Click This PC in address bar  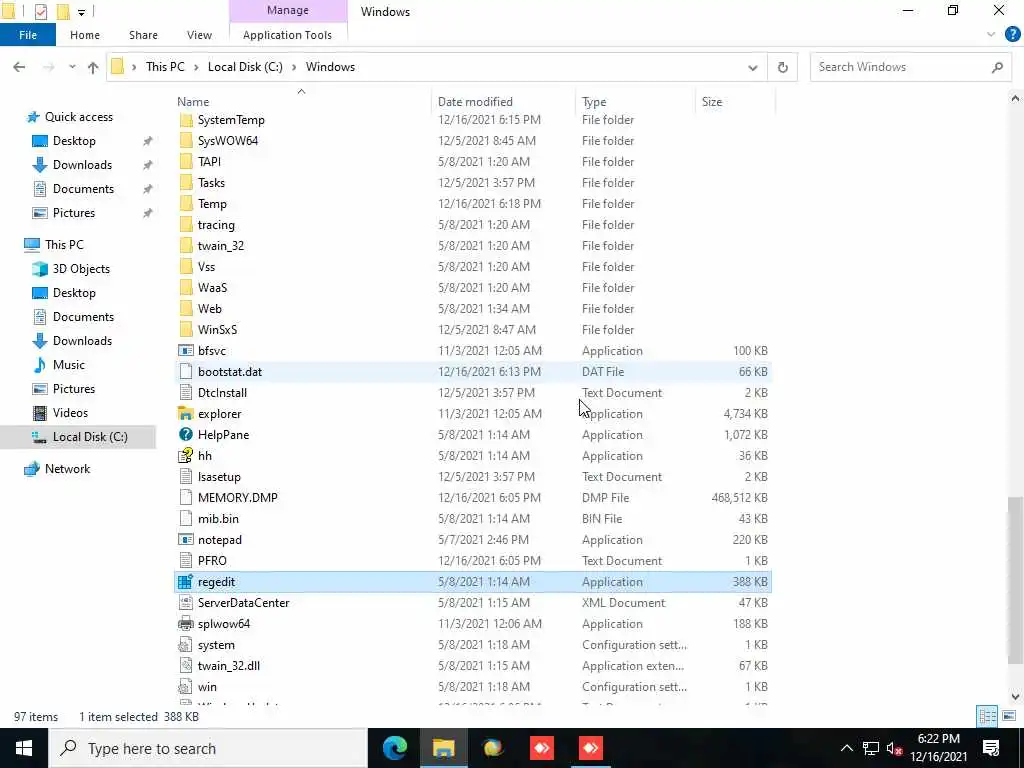click(x=165, y=67)
